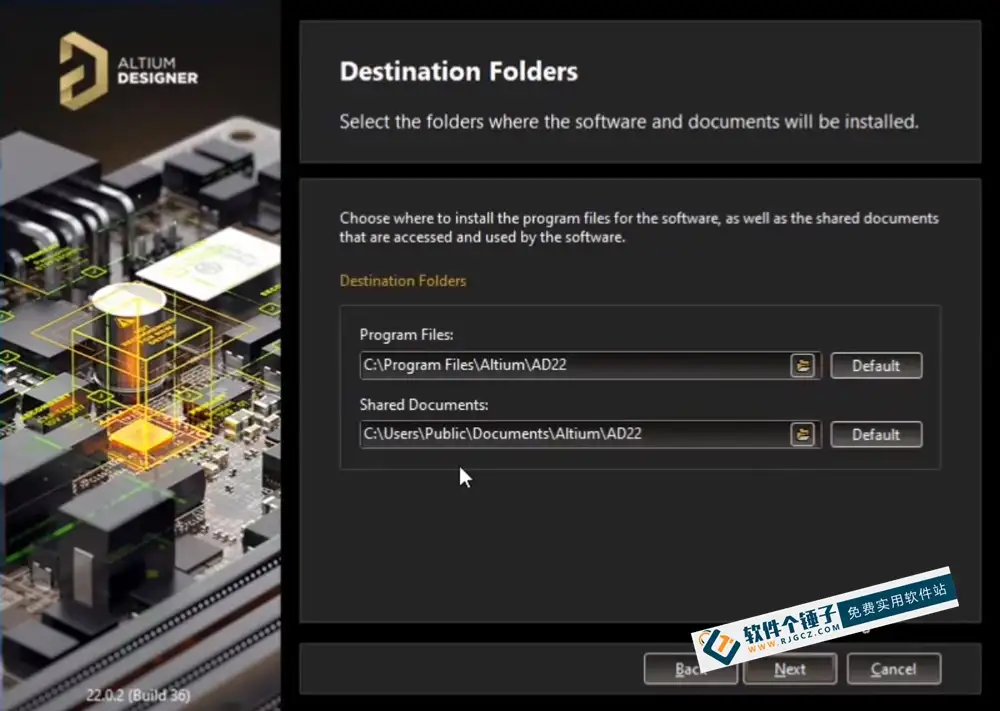The height and width of the screenshot is (711, 1000).
Task: Cancel the installation
Action: tap(893, 669)
